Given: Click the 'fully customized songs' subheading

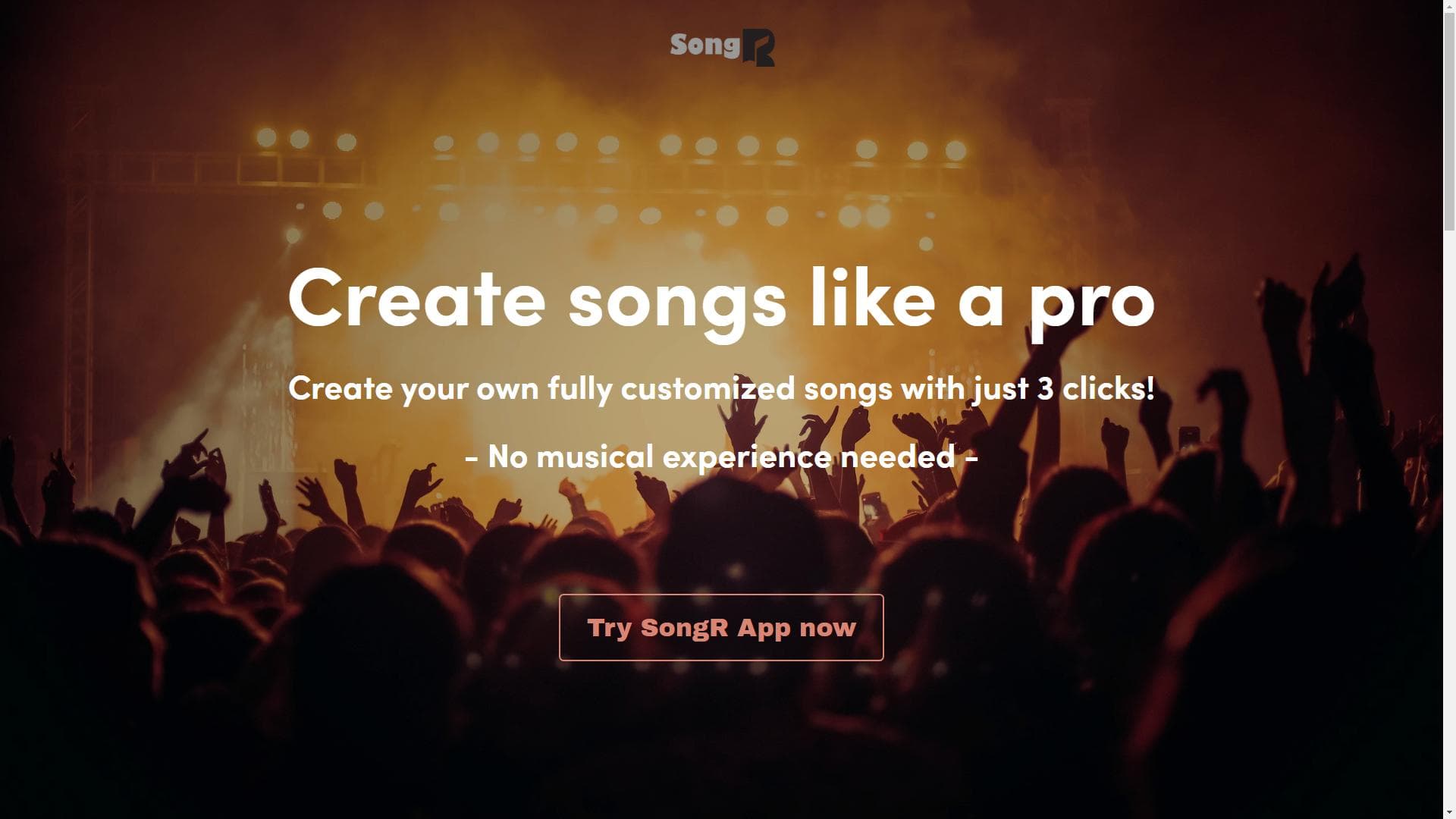Looking at the screenshot, I should tap(720, 389).
